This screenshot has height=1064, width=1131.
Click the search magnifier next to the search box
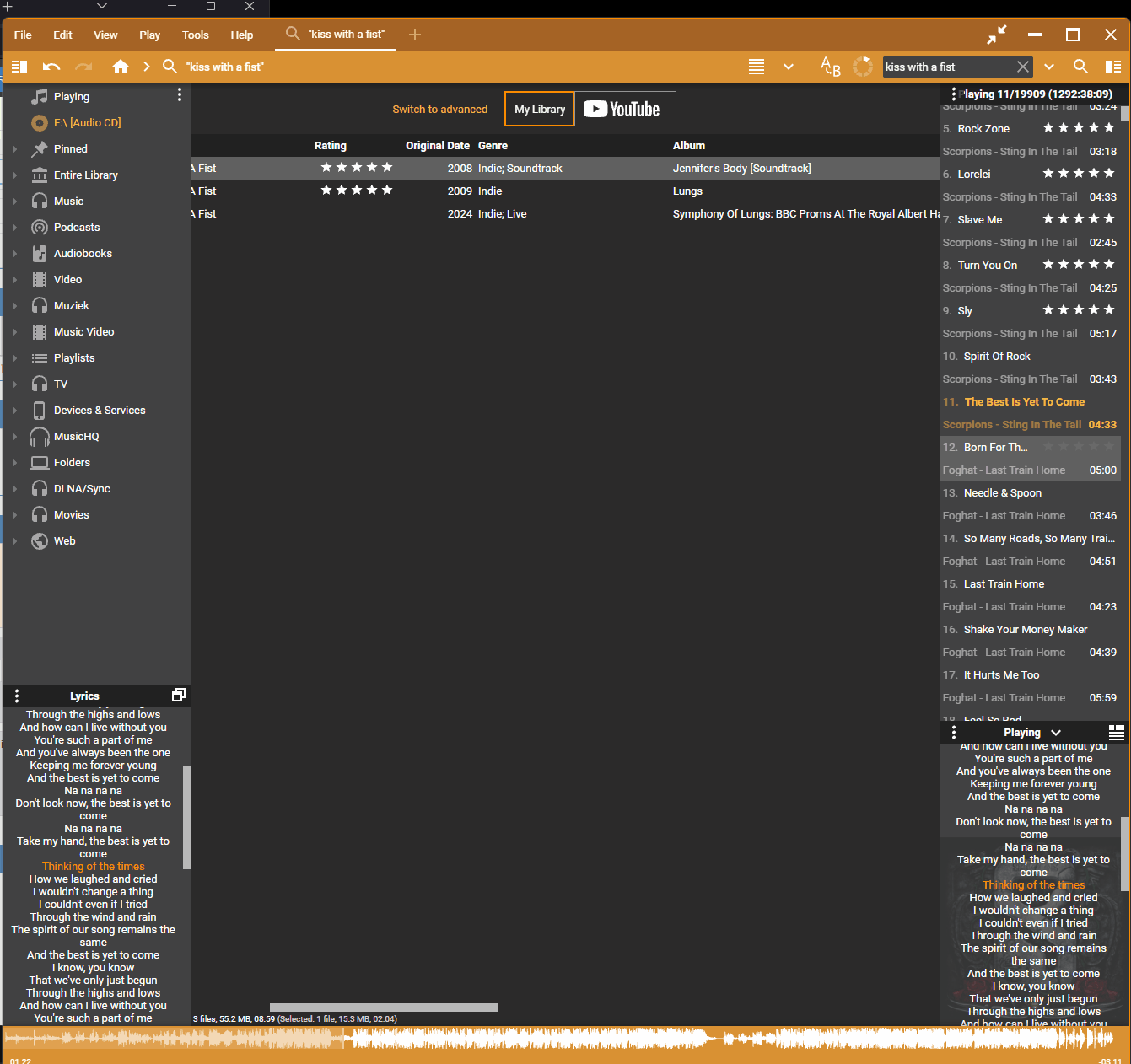click(1080, 67)
